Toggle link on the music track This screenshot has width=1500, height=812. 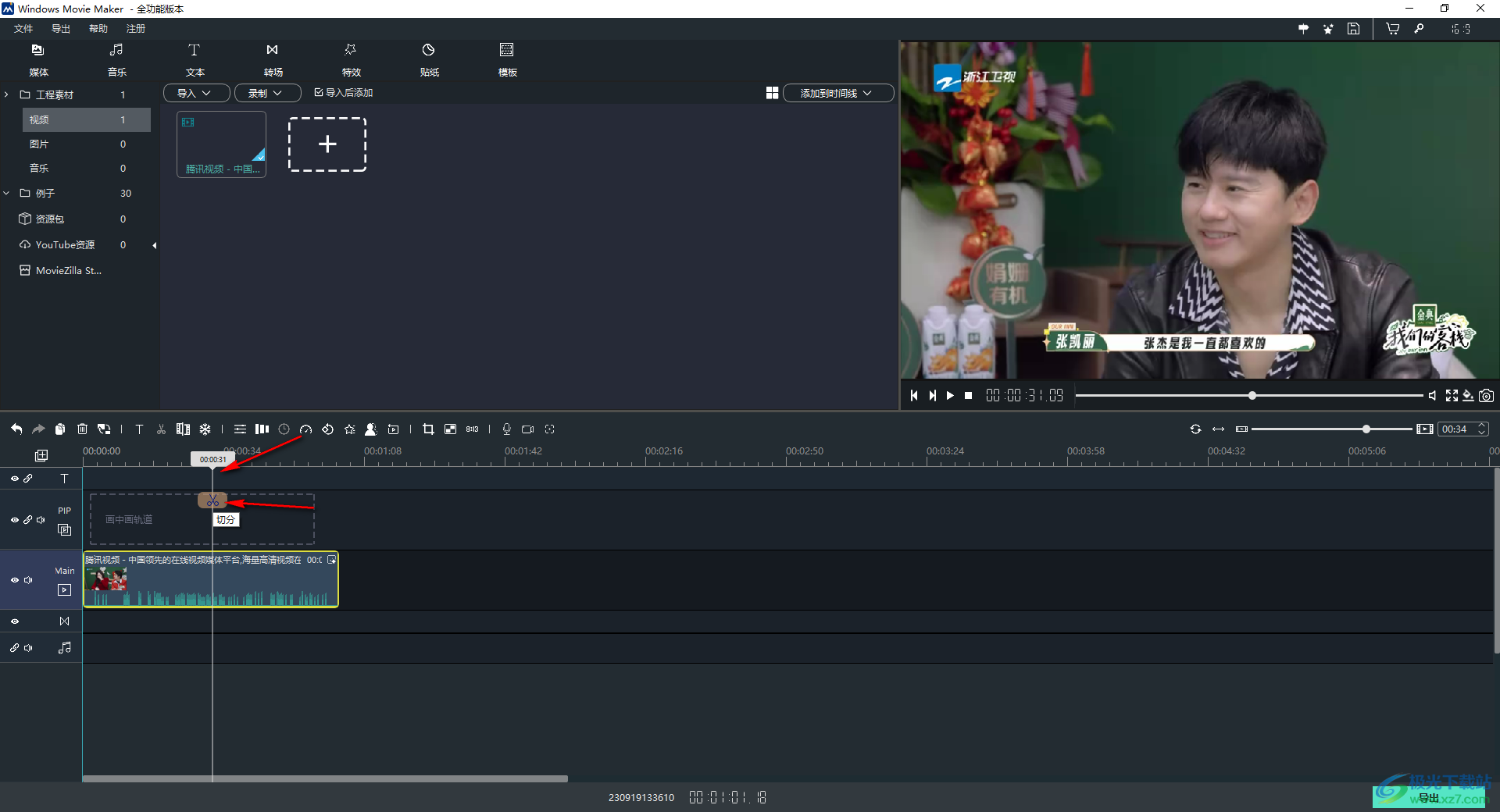[14, 648]
